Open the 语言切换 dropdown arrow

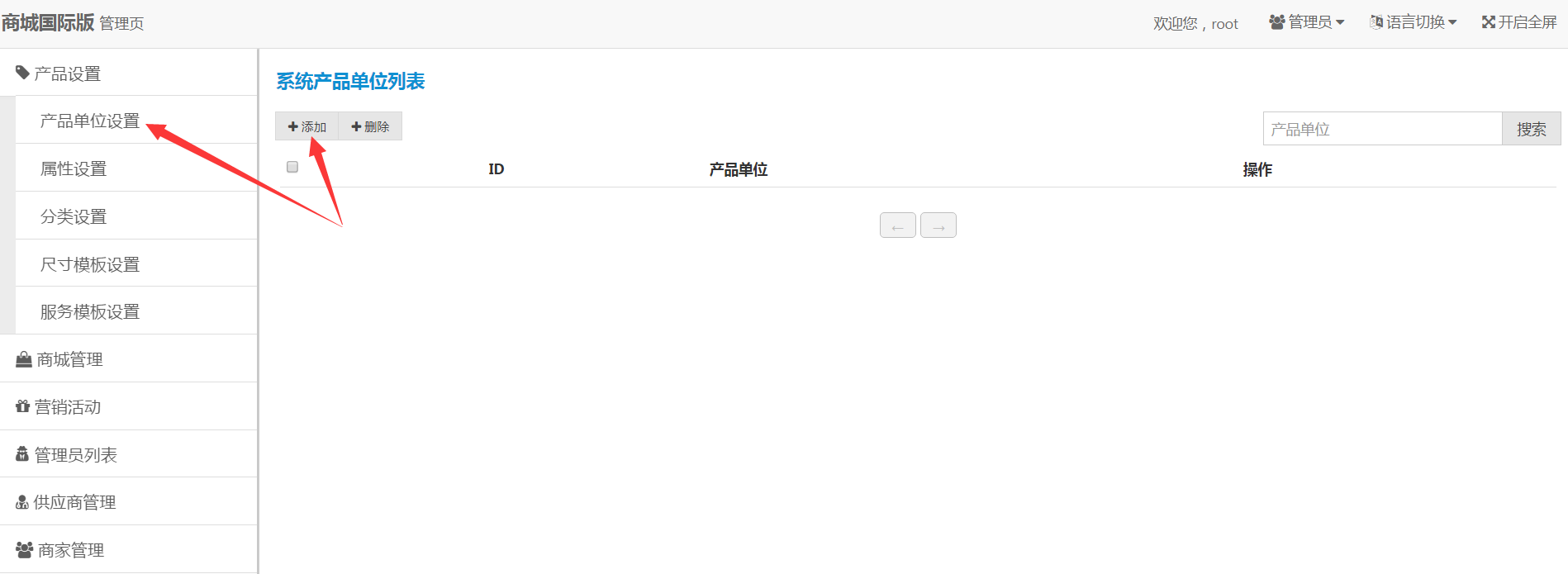tap(1452, 22)
